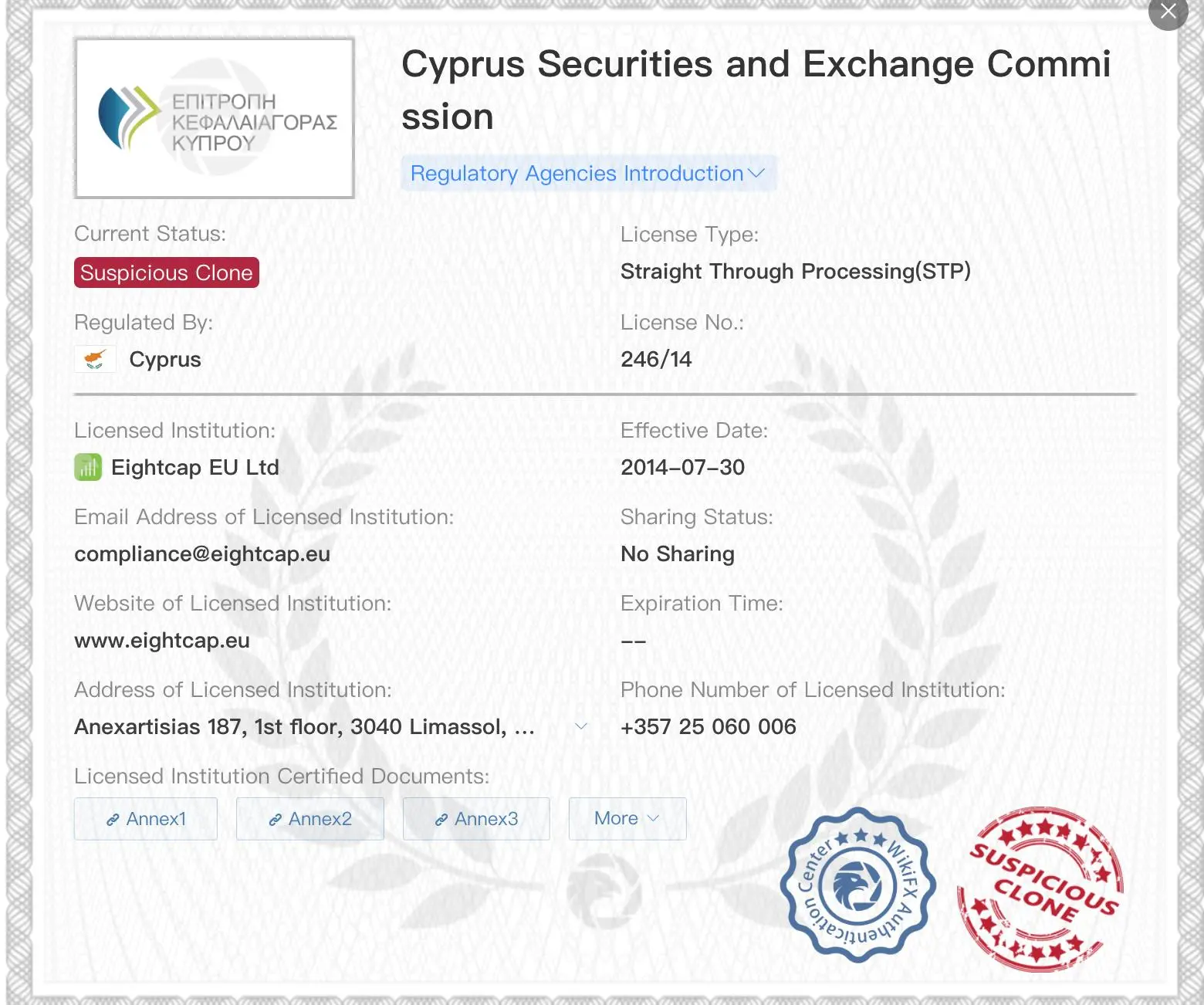Viewport: 1204px width, 1005px height.
Task: Click the WikiFX Authentication Center seal
Action: click(858, 885)
